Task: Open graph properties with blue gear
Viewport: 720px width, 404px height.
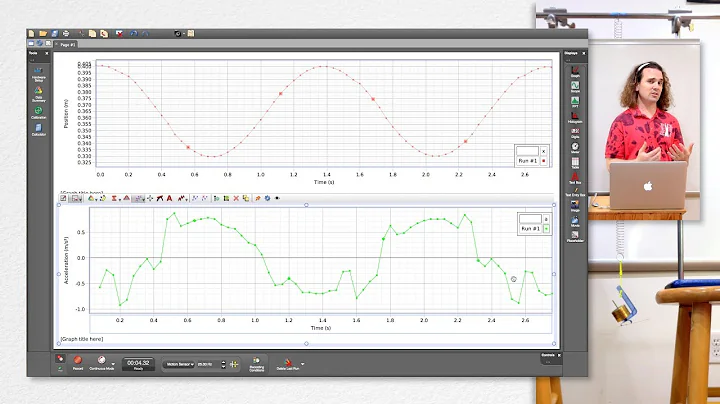Action: 267,198
